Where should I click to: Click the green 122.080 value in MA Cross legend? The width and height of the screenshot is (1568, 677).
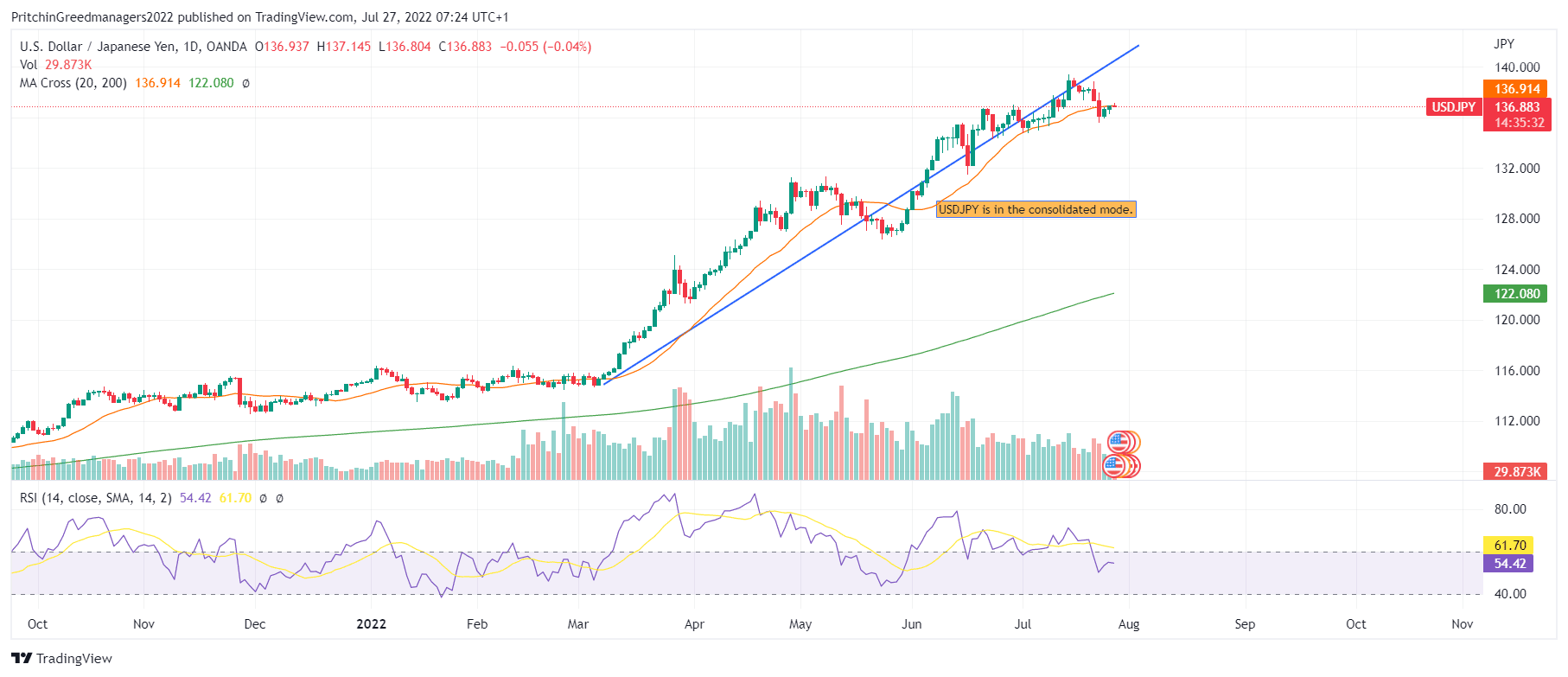pos(211,83)
